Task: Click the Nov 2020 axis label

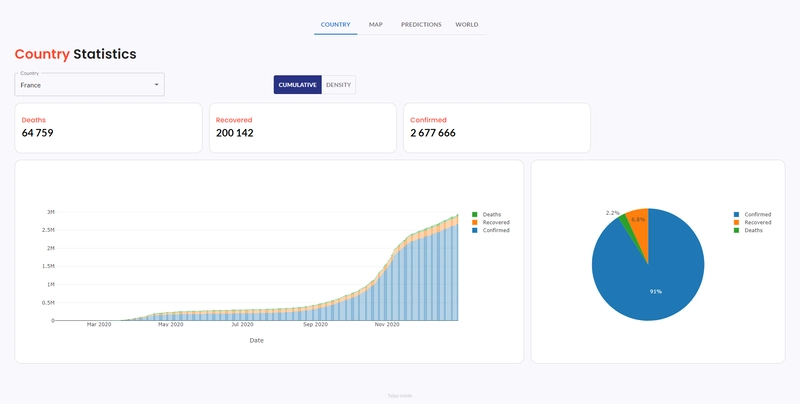Action: click(387, 324)
